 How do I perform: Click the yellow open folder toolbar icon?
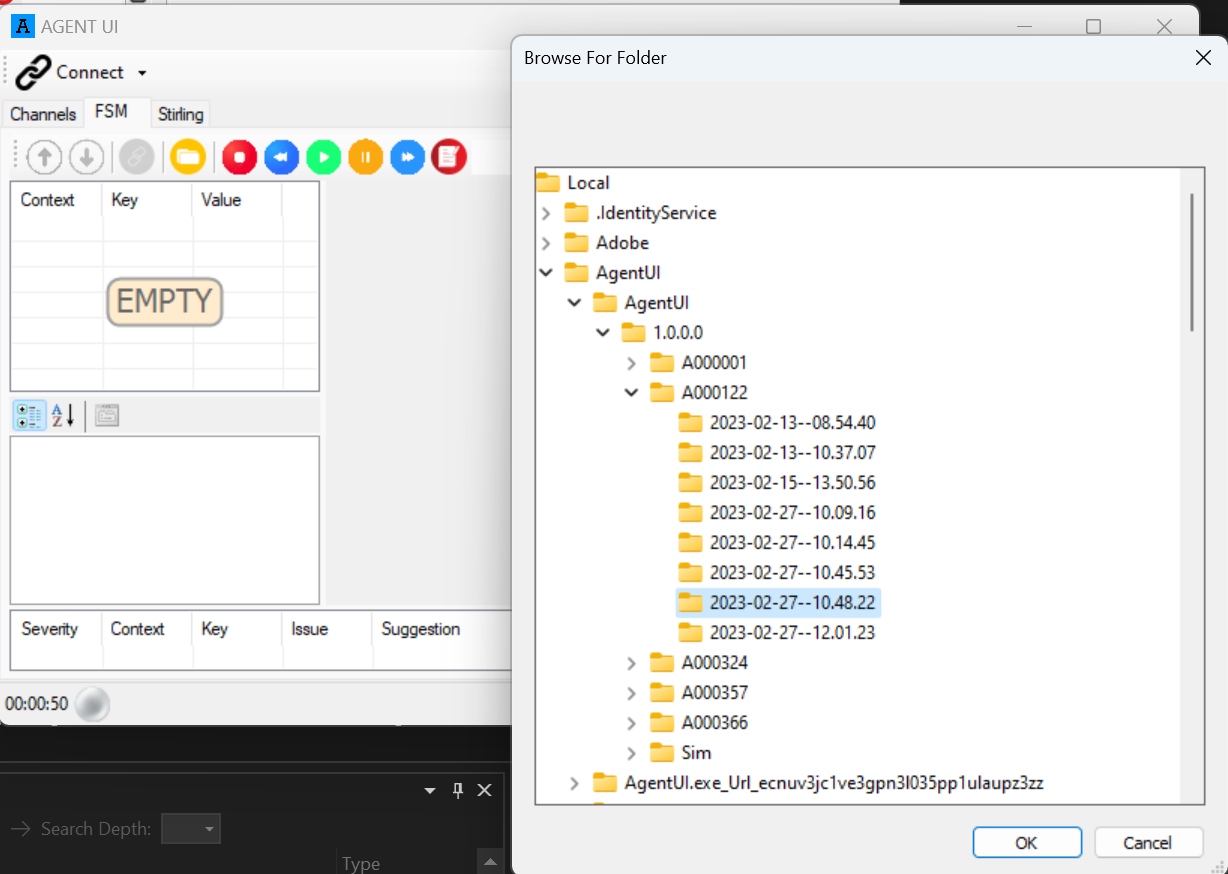[187, 157]
